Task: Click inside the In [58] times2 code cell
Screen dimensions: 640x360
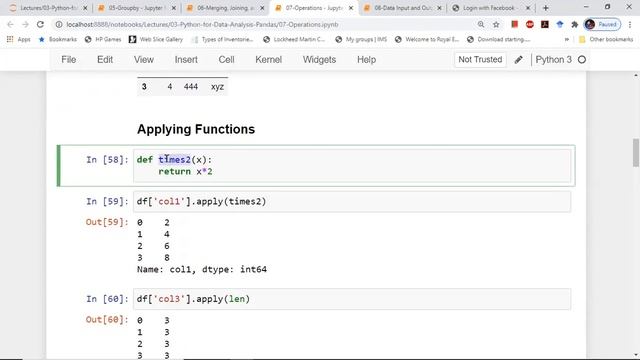Action: click(x=352, y=165)
